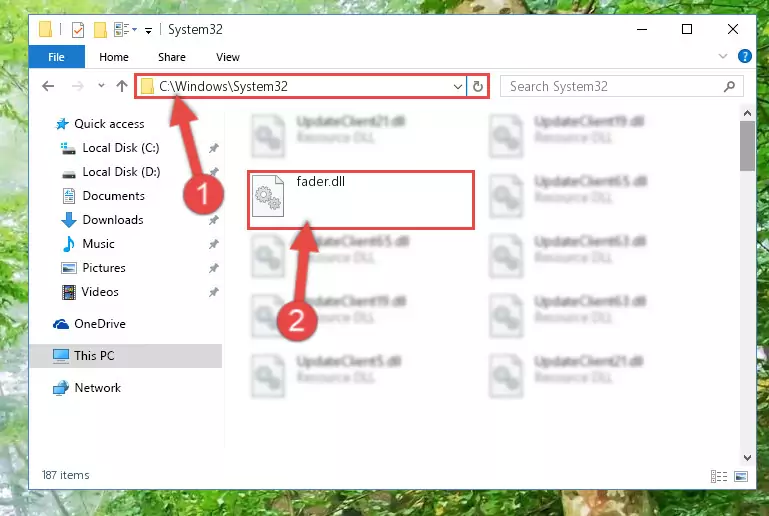Click the Properties checkmark icon in title bar

(77, 29)
